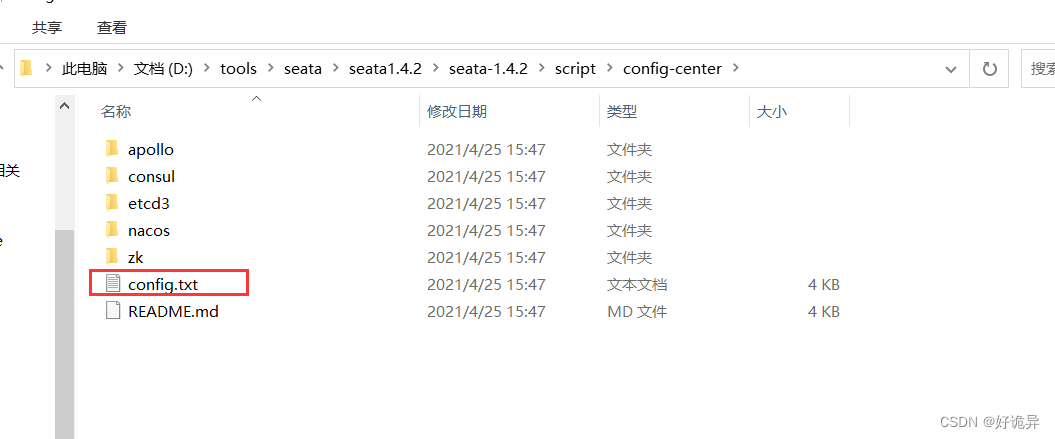Open the 共享 ribbon tab

click(x=46, y=28)
